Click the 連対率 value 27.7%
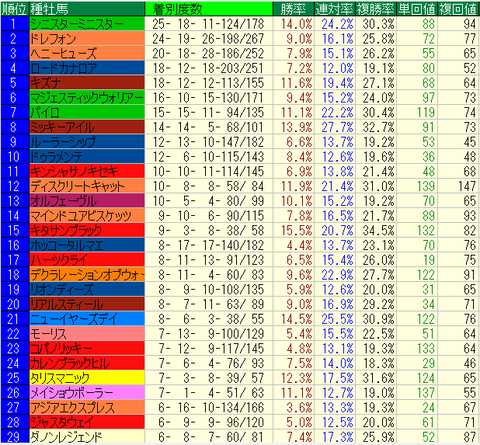 click(x=334, y=127)
